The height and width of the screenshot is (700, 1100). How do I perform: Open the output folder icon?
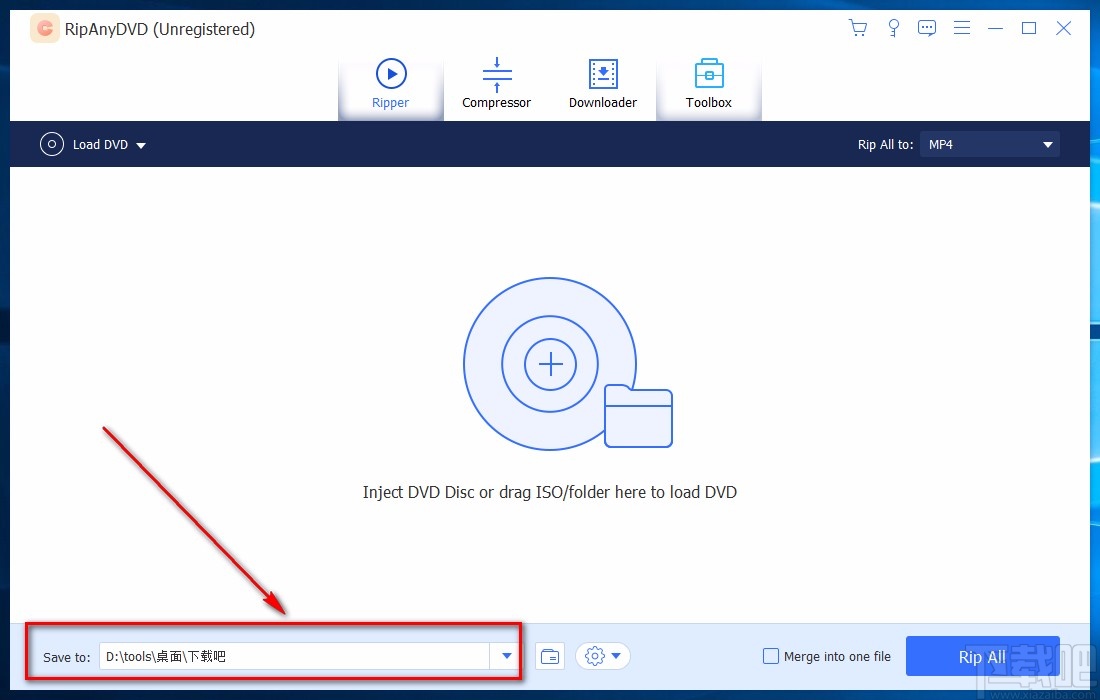click(550, 657)
